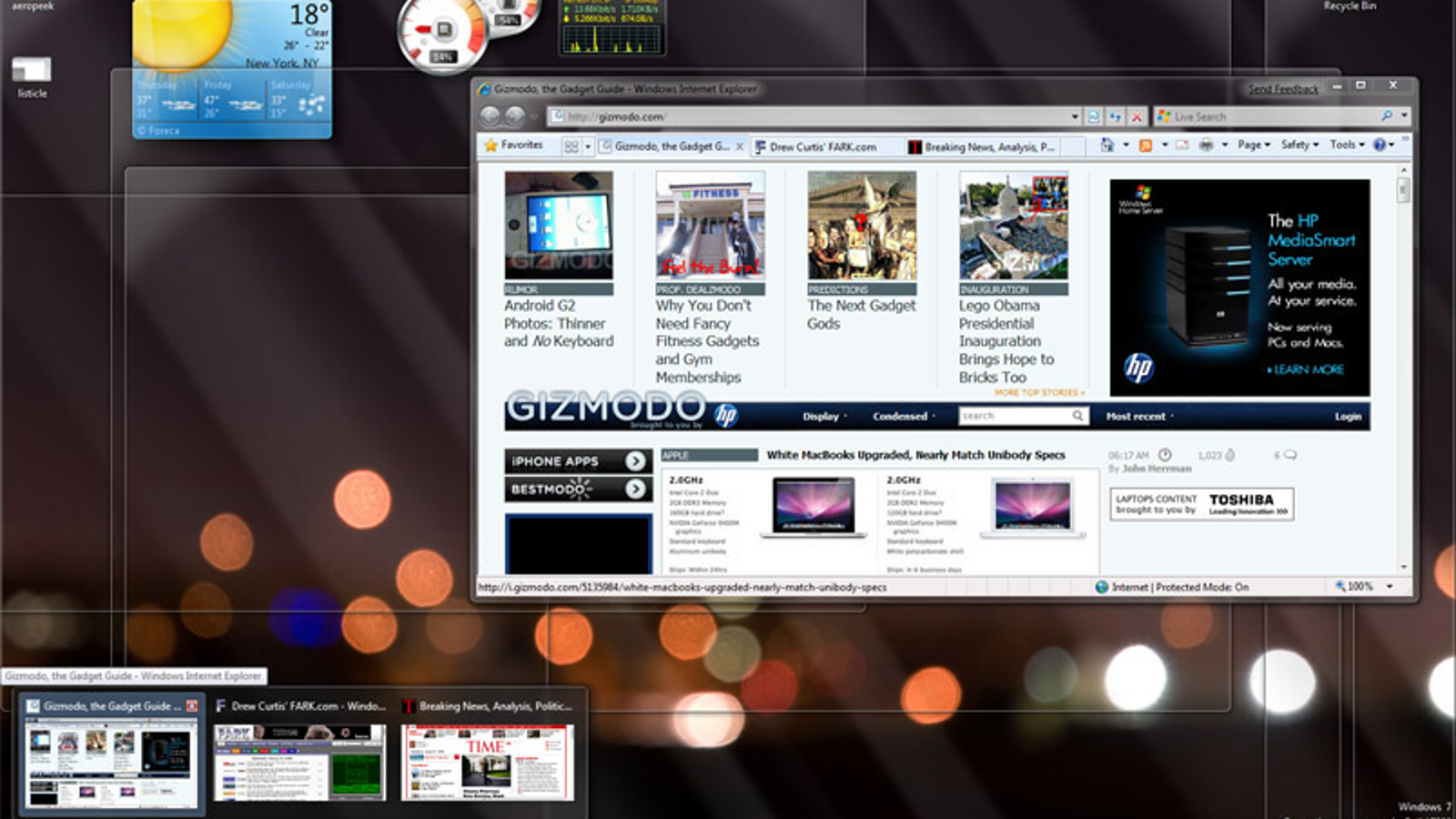Image resolution: width=1456 pixels, height=819 pixels.
Task: Click the network meter graph gadget
Action: [612, 27]
